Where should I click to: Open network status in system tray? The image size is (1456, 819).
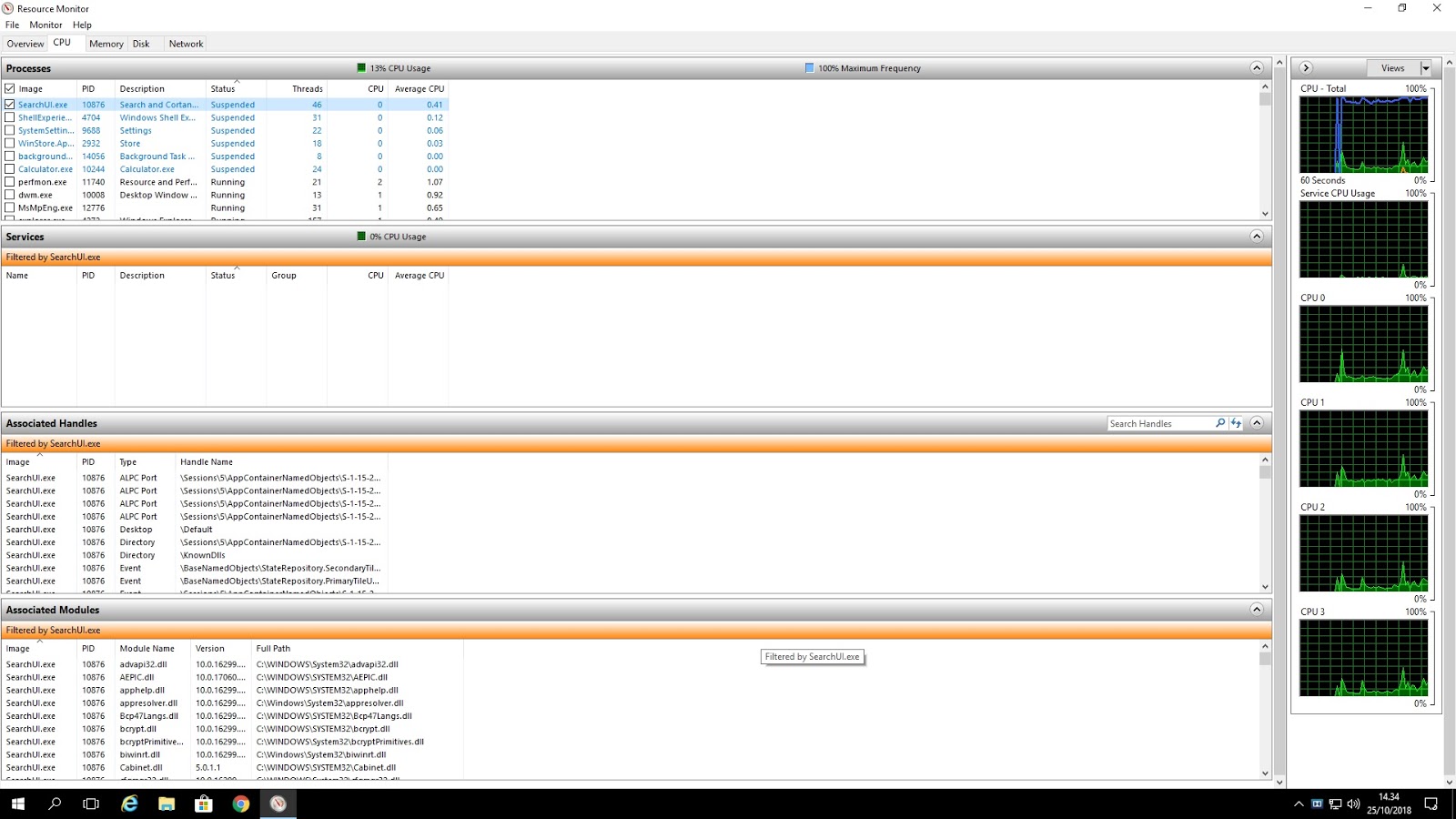[1335, 804]
